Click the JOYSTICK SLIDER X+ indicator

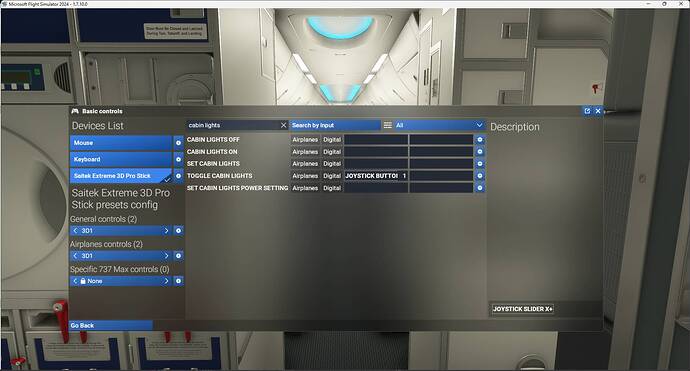522,309
